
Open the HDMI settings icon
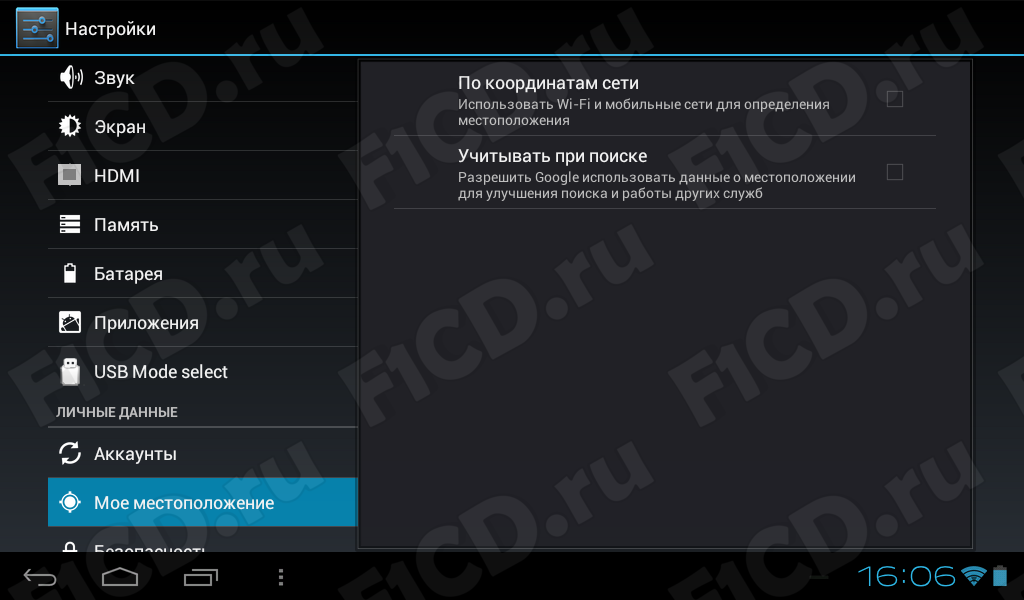70,175
